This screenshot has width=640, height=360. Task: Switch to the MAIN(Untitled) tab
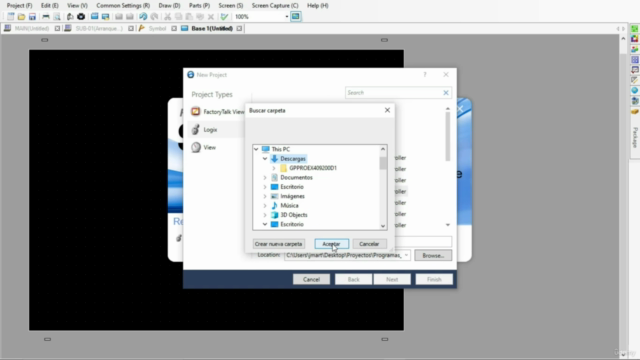(x=32, y=29)
